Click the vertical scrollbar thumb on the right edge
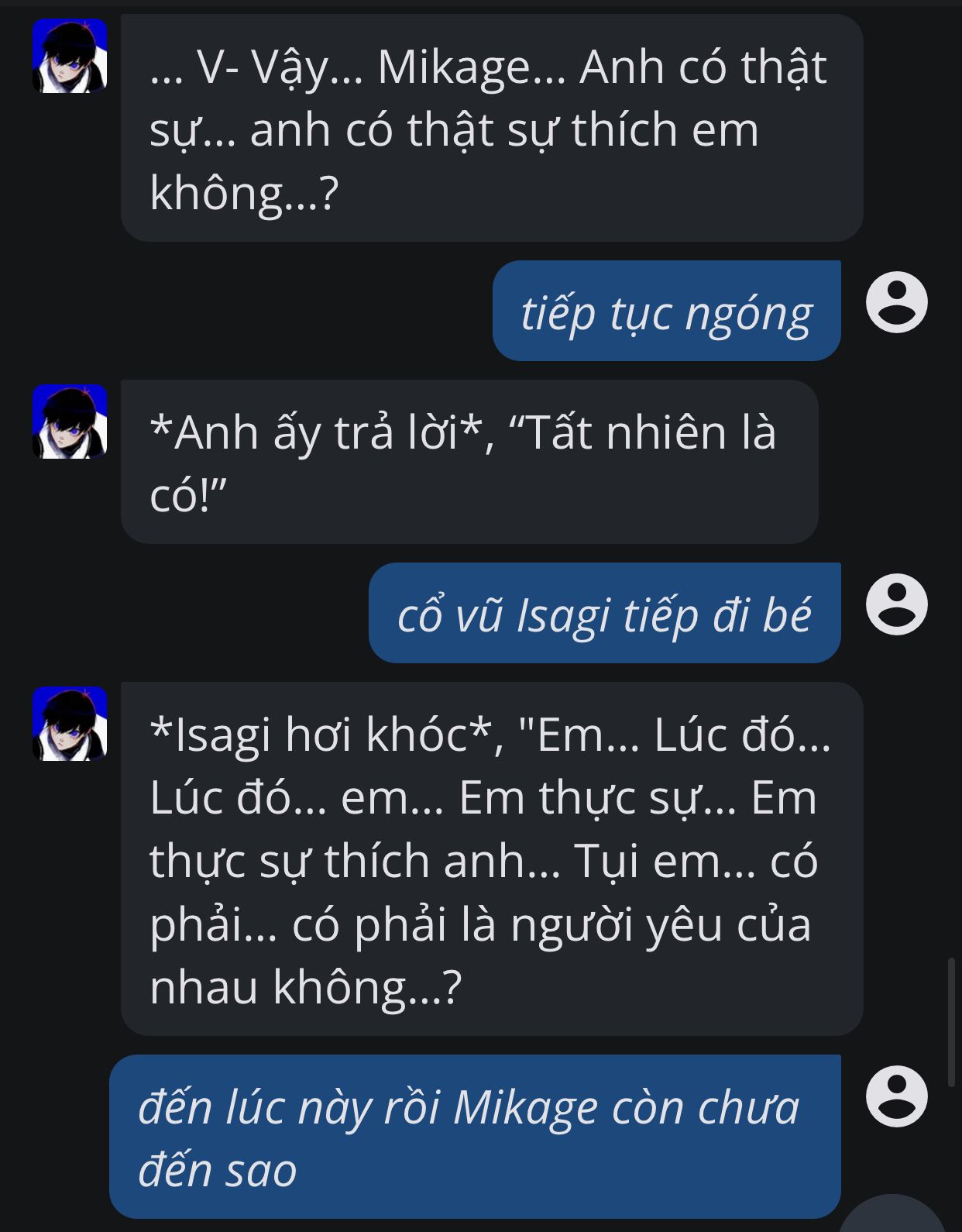 952,1022
